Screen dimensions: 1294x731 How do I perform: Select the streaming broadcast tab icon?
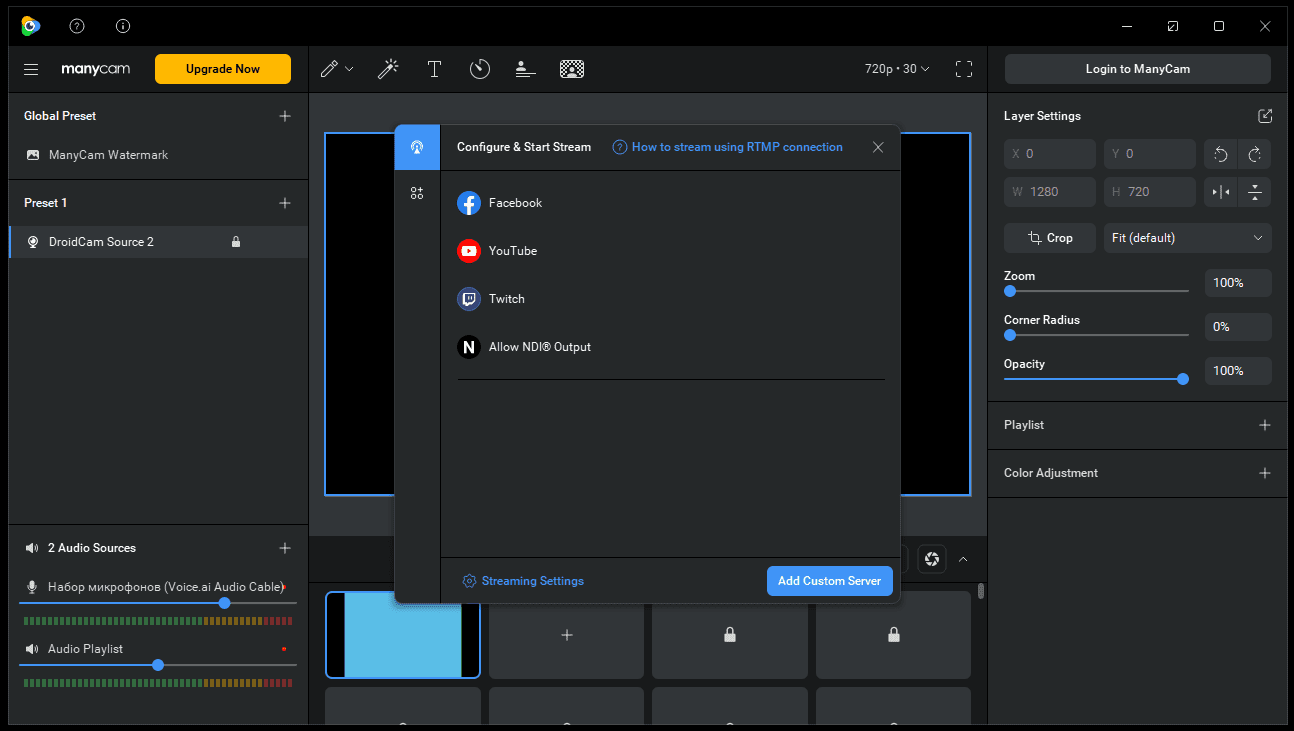pos(417,147)
